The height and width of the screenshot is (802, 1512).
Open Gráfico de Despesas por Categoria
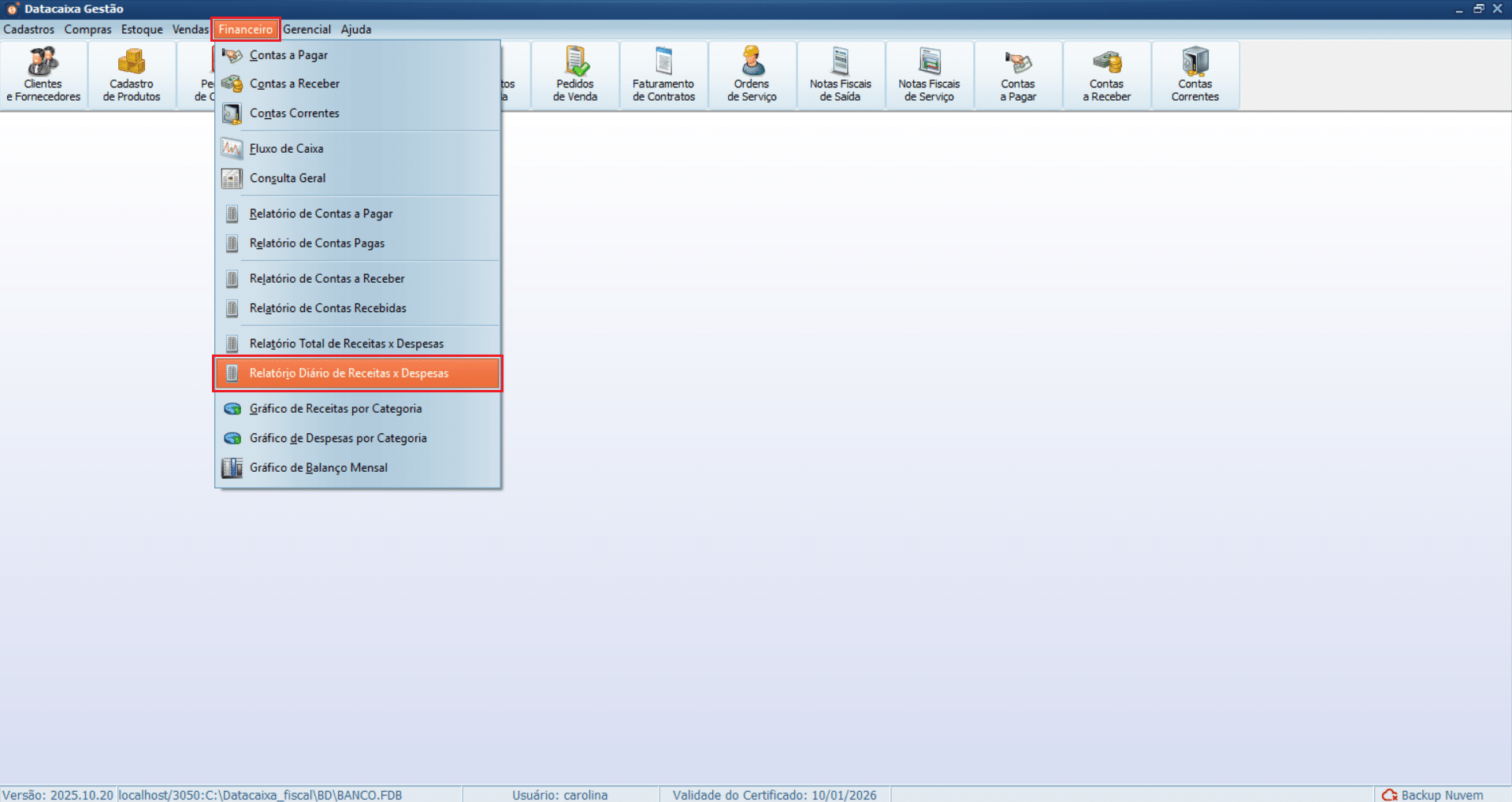[338, 439]
